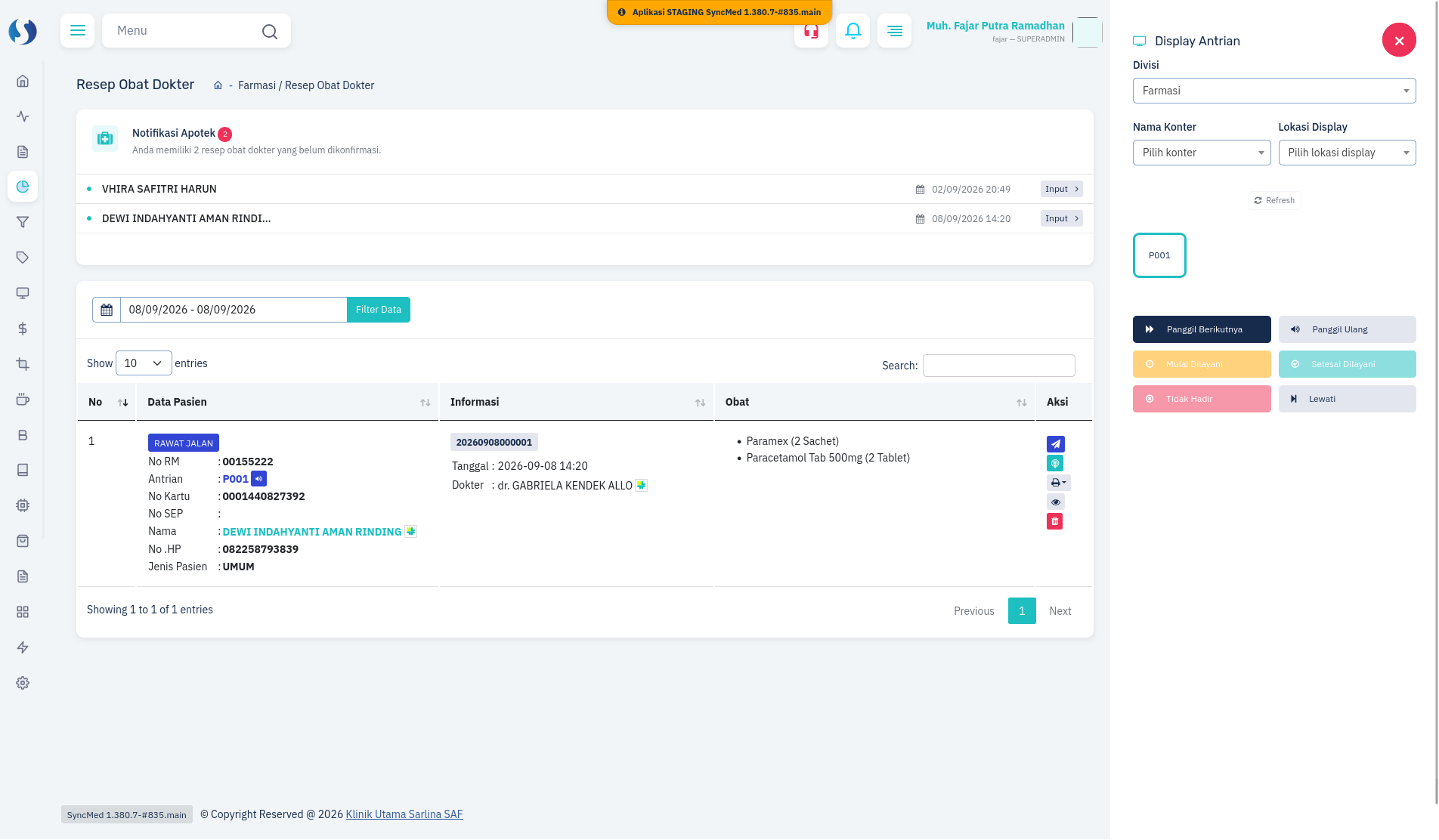1439x840 pixels.
Task: Open patient DEWI INDAHYANTI AMAN RINDING link
Action: tap(311, 532)
